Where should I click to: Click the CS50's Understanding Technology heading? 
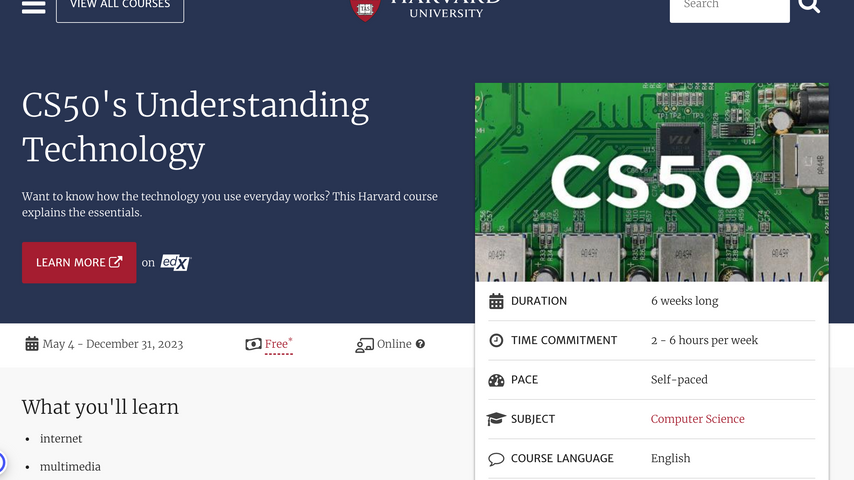(x=196, y=127)
